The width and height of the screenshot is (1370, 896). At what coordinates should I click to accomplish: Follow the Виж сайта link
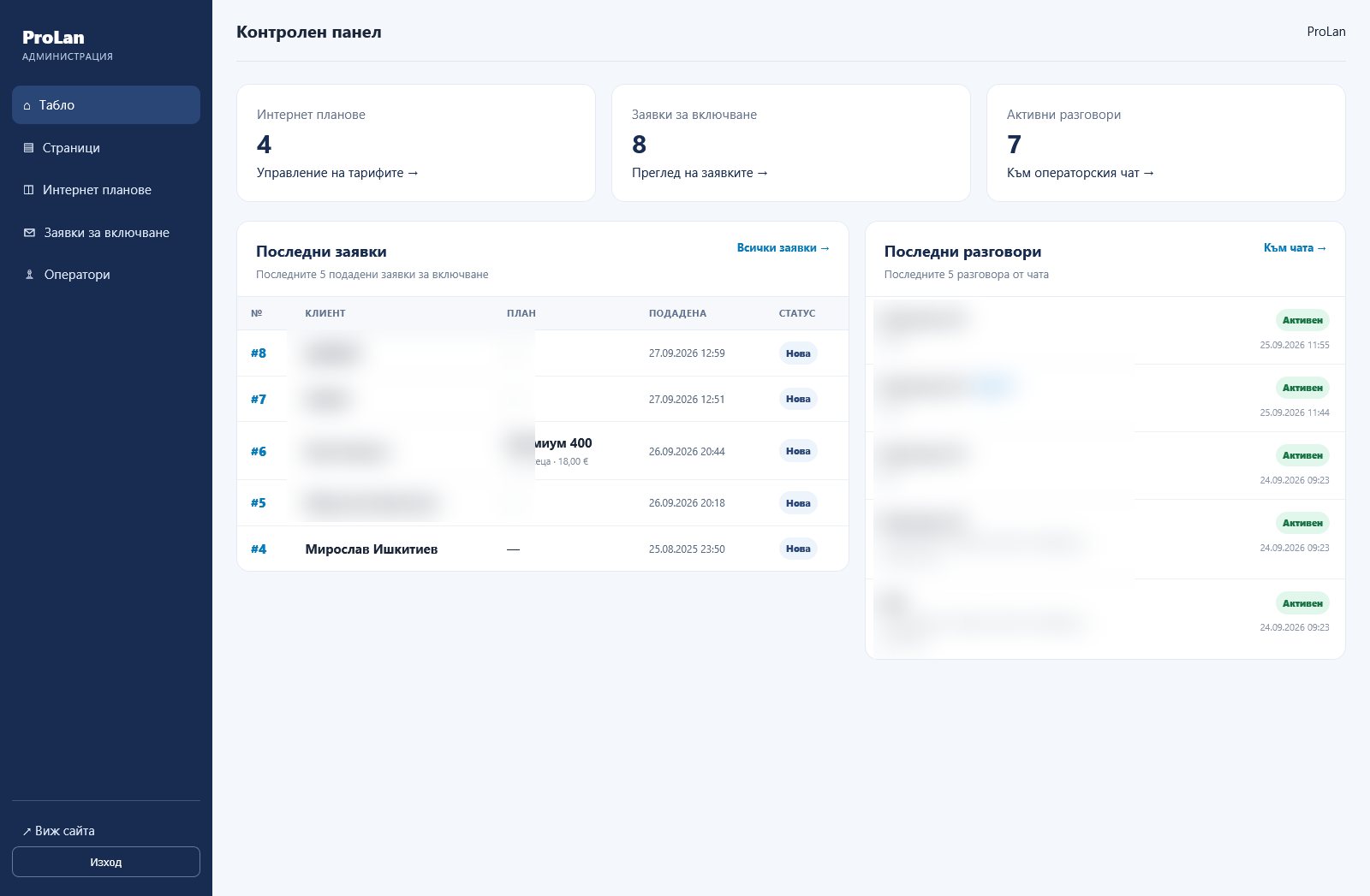tap(59, 831)
